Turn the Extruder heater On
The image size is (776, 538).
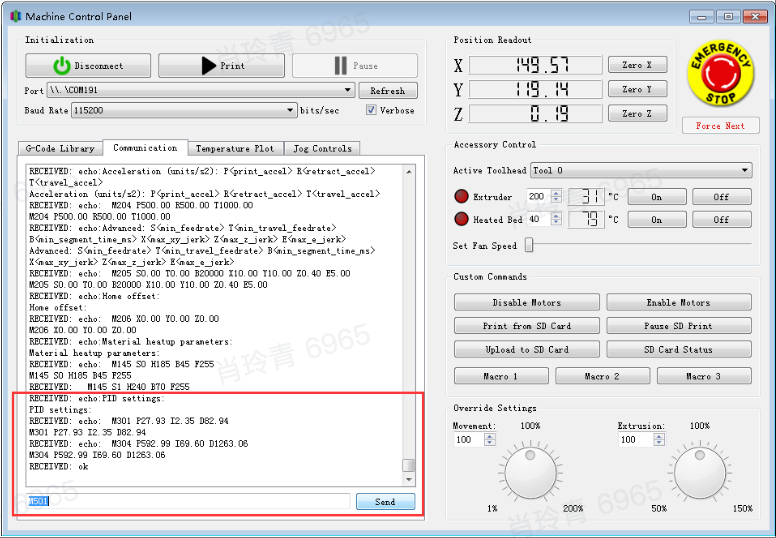[x=656, y=197]
